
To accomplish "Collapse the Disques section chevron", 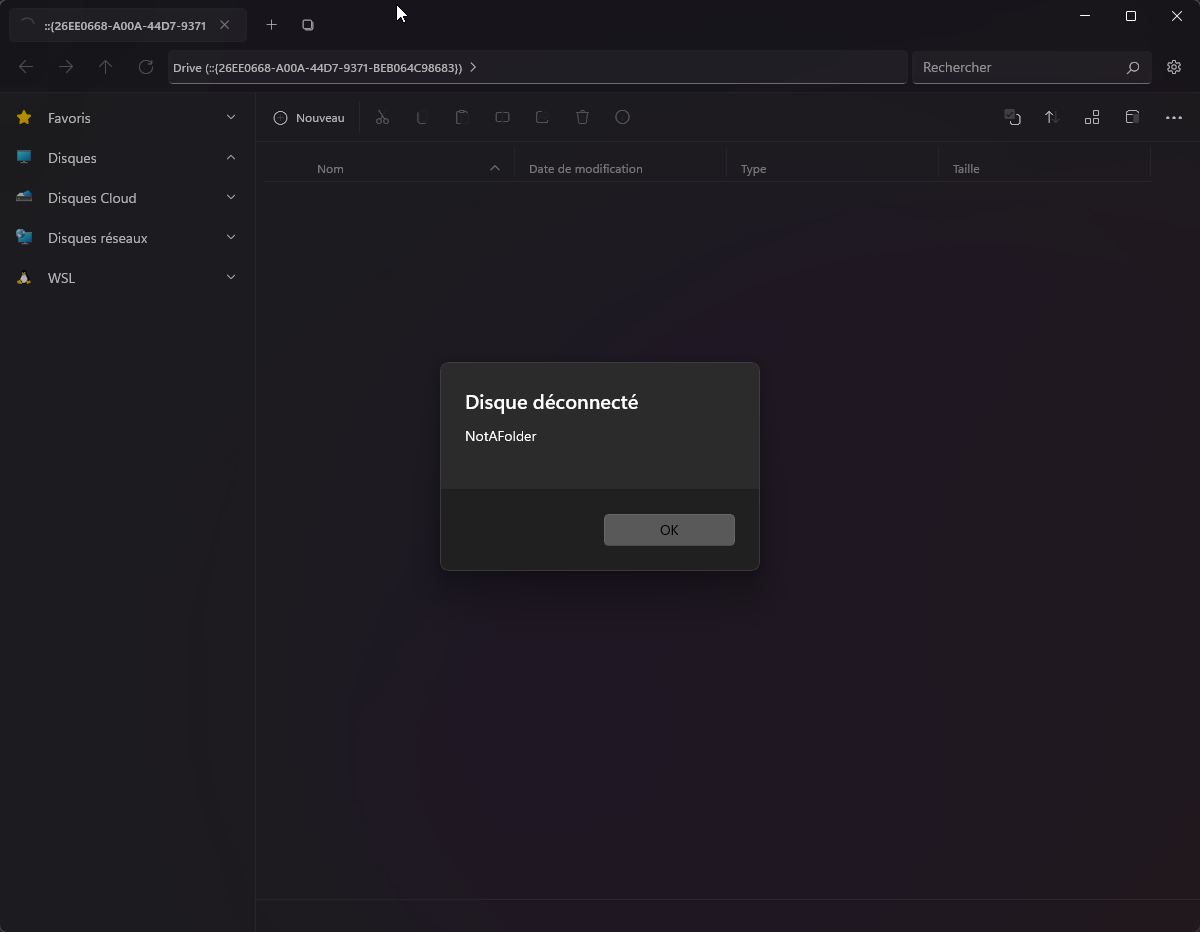I will tap(231, 157).
